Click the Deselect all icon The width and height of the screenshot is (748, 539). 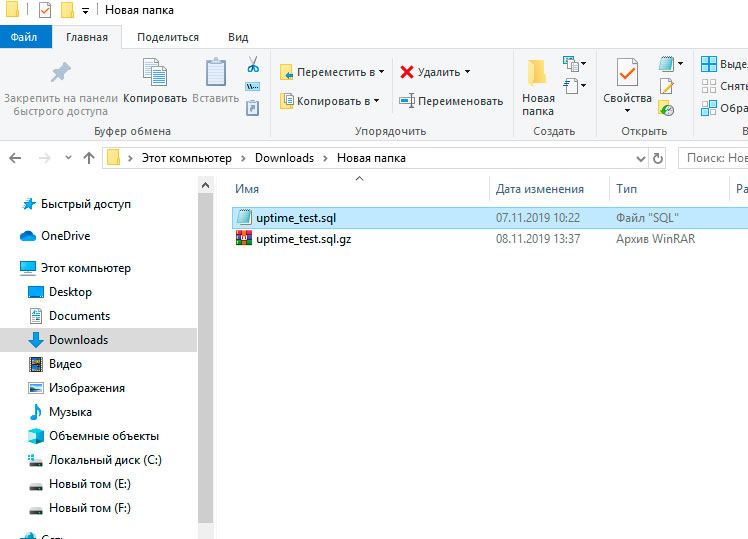coord(709,86)
